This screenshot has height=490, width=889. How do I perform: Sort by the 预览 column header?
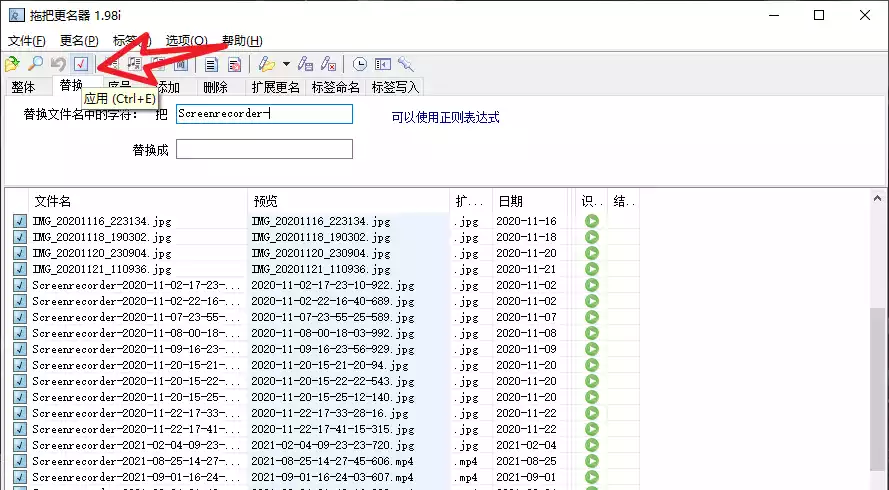pos(349,201)
